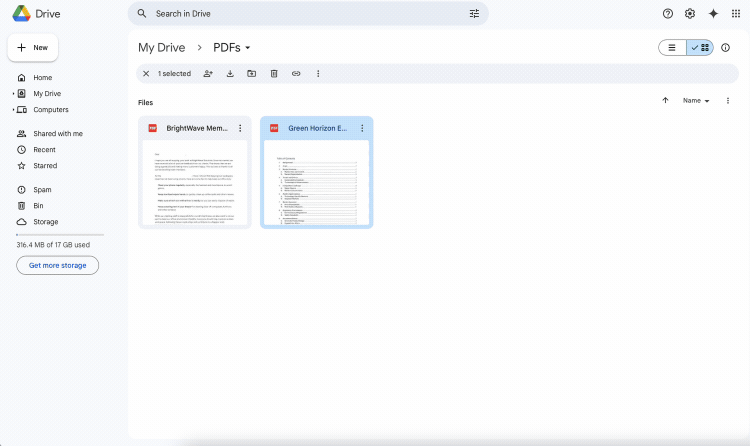750x446 pixels.
Task: Open the Settings gear
Action: pyautogui.click(x=690, y=13)
